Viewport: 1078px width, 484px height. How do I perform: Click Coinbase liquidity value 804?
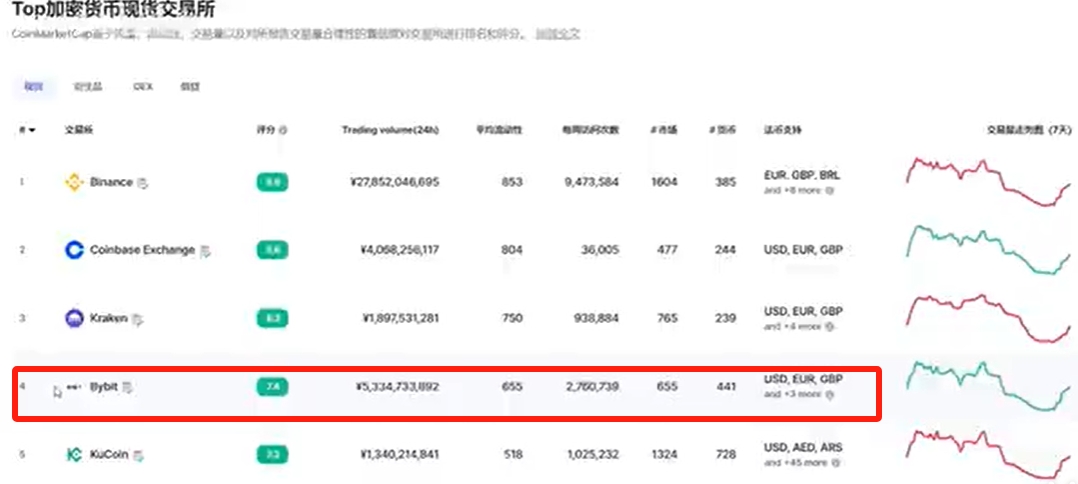tap(512, 250)
